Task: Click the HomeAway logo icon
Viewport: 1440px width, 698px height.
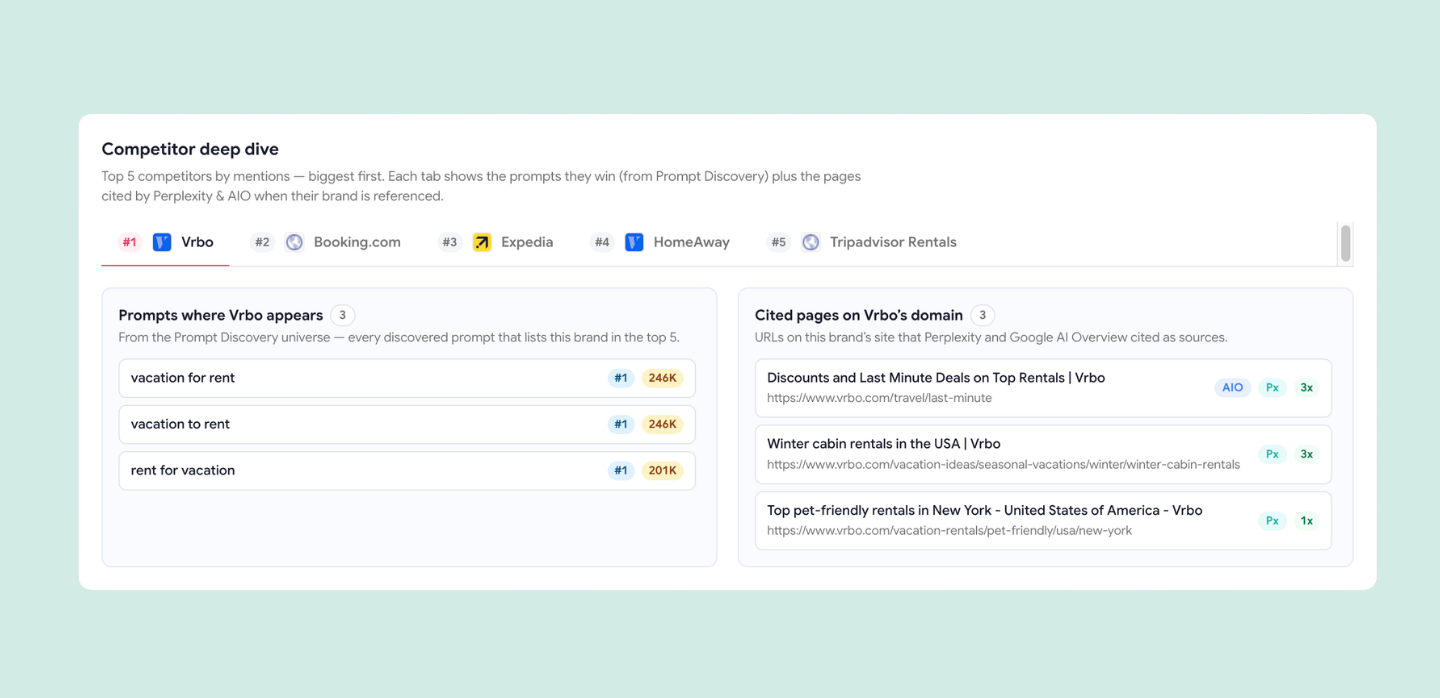Action: tap(634, 242)
